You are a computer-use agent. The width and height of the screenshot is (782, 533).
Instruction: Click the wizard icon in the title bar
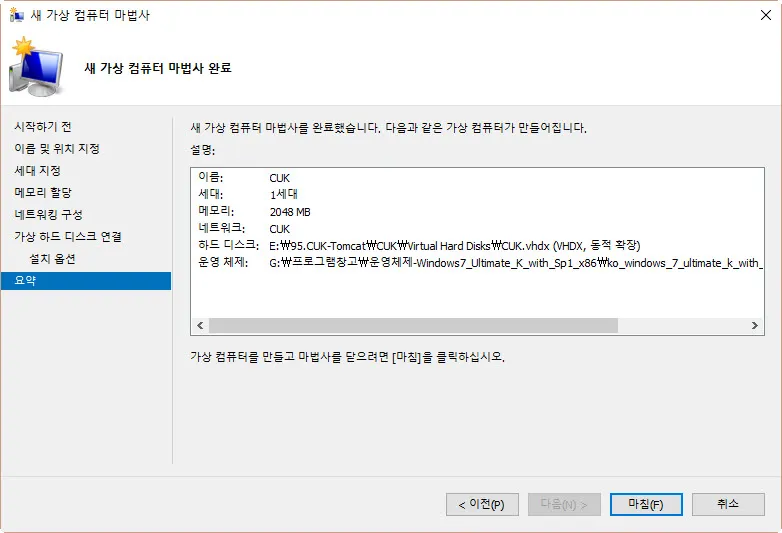(16, 15)
